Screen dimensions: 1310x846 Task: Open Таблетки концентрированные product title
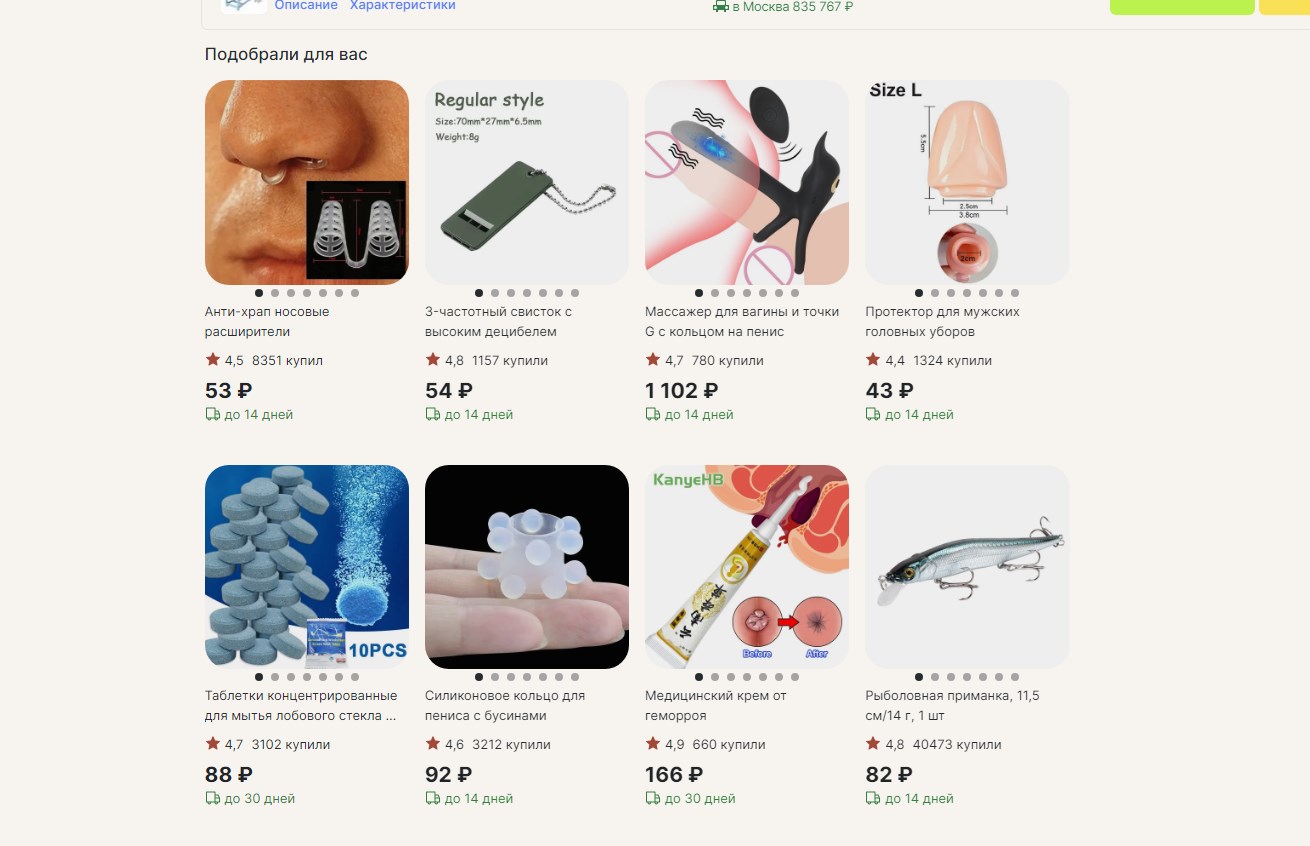point(301,705)
